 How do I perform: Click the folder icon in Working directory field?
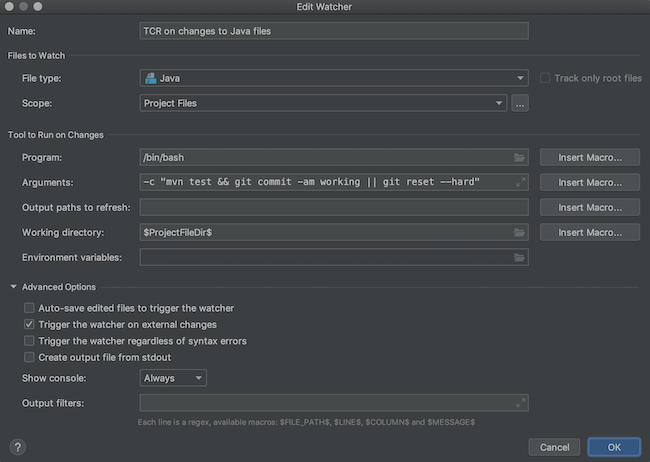(519, 232)
